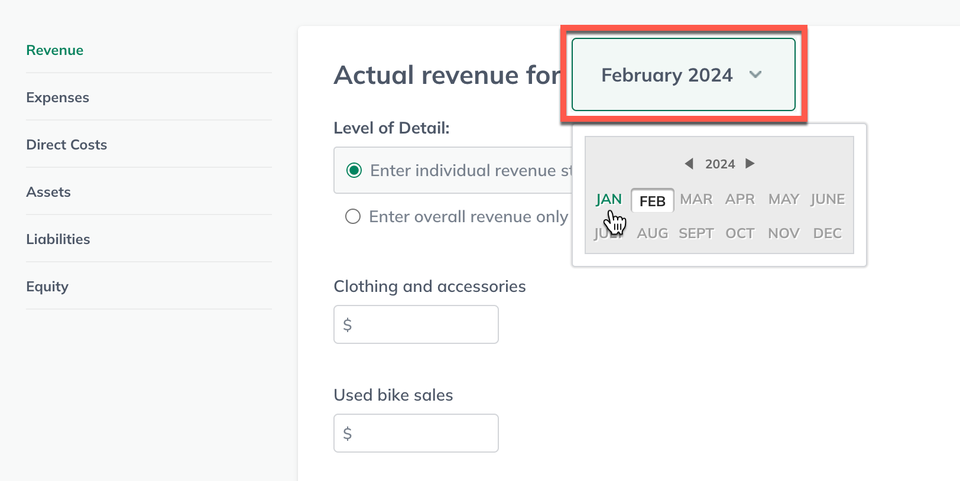Focus the Used bike sales amount field
Viewport: 960px width, 481px height.
(416, 433)
